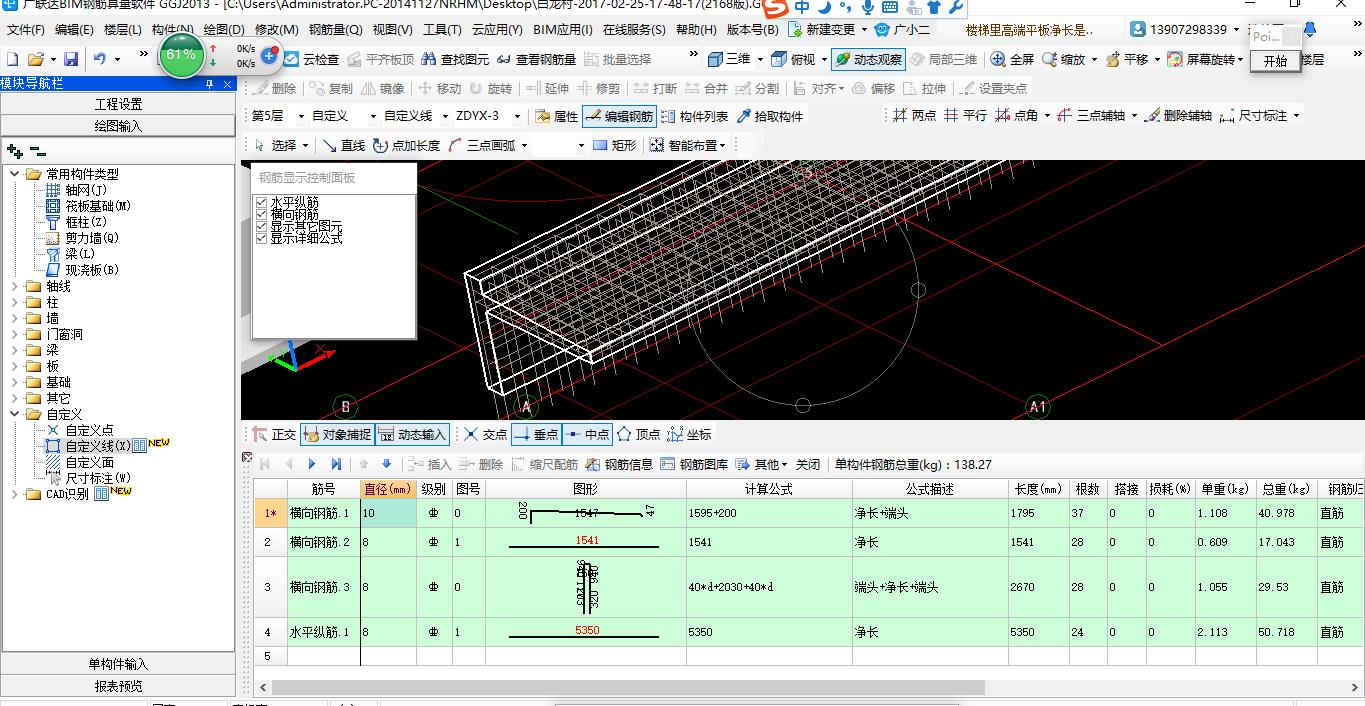Open 文件(F) menu

click(x=25, y=30)
